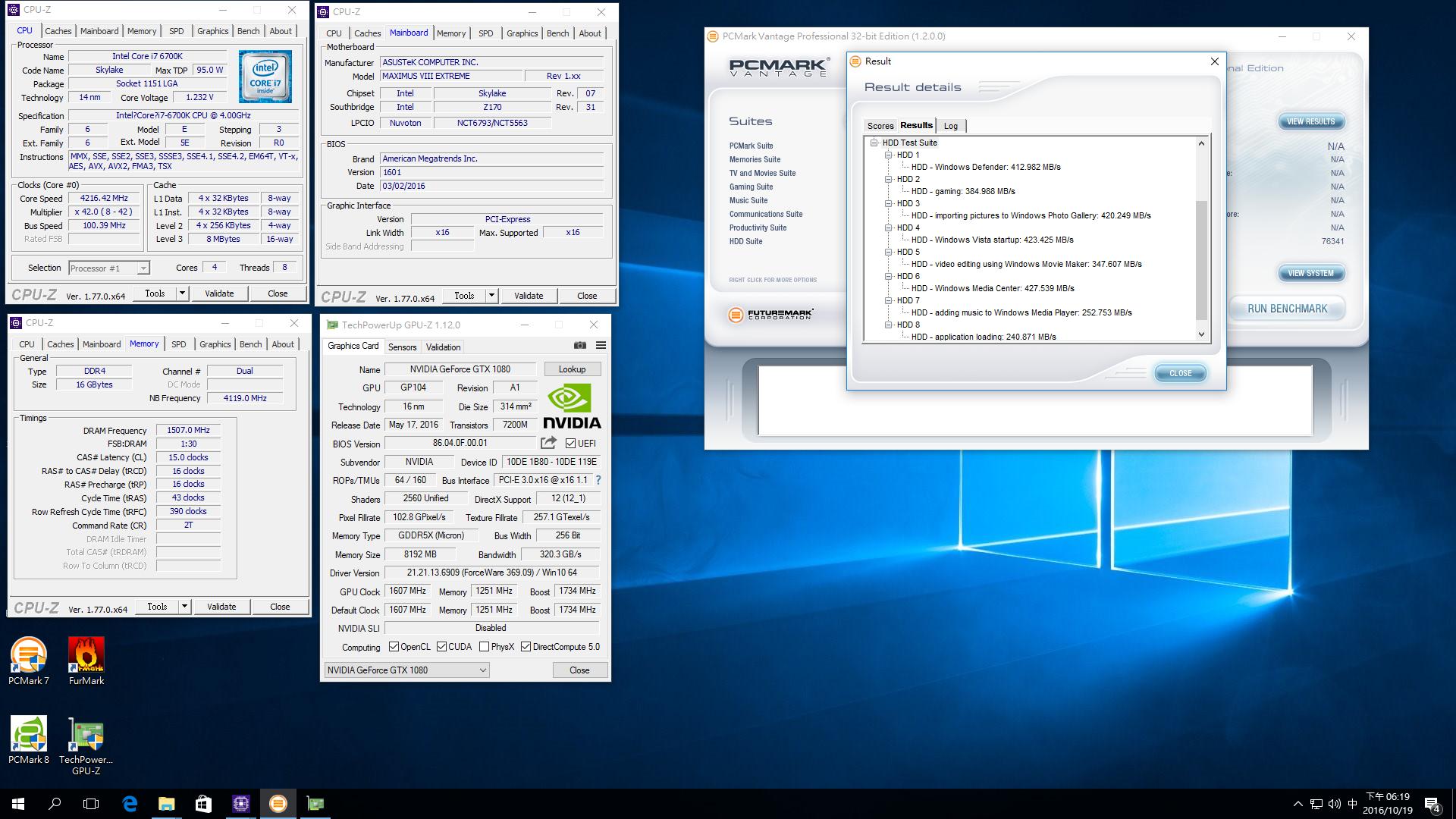Click RUN BENCHMARK button
Image resolution: width=1456 pixels, height=819 pixels.
(x=1287, y=309)
